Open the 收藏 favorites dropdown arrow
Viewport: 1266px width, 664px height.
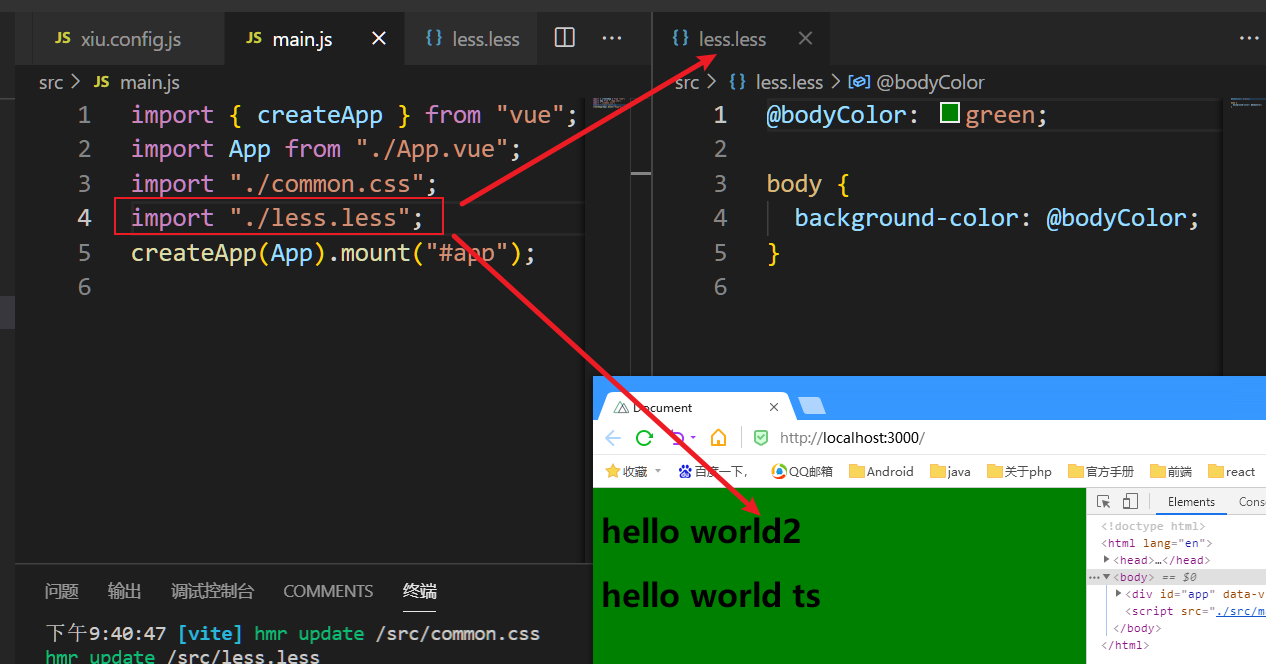[x=658, y=471]
